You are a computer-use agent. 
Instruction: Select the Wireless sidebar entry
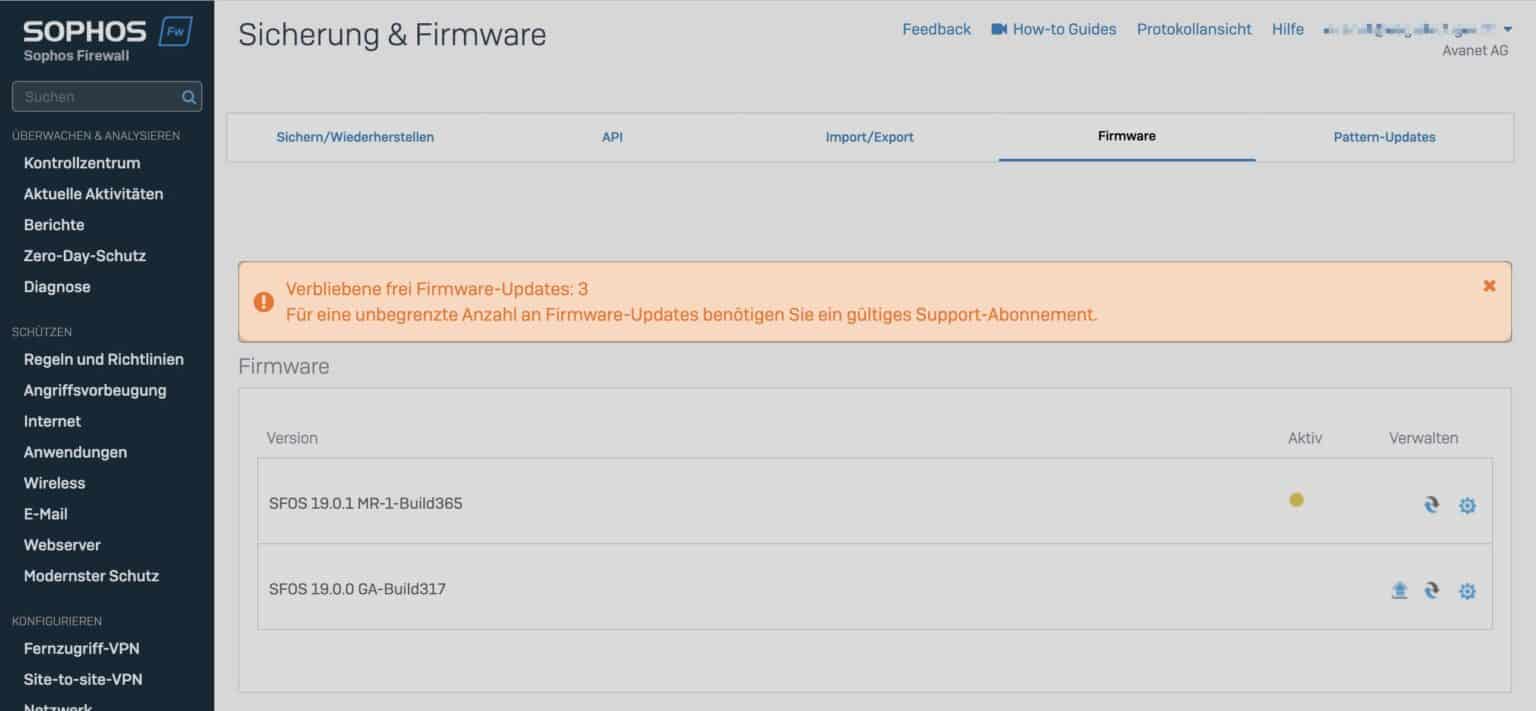pos(54,482)
